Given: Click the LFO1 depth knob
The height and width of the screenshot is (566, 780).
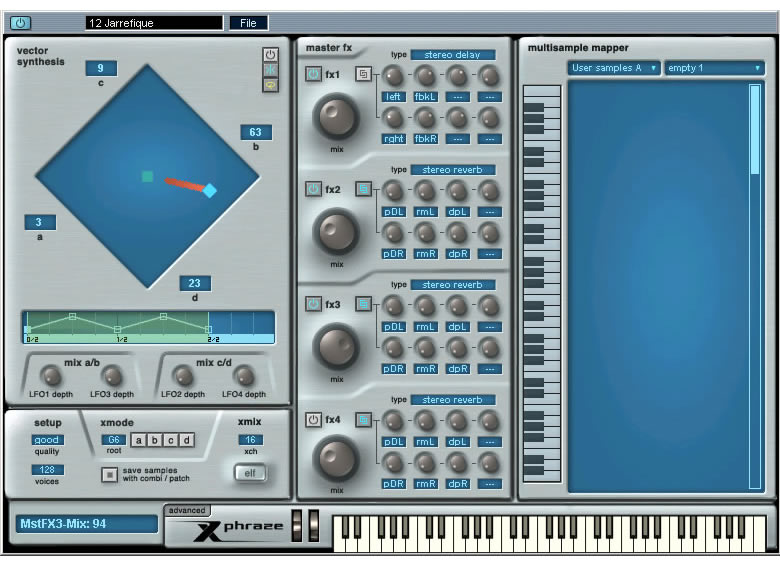Looking at the screenshot, I should (51, 376).
